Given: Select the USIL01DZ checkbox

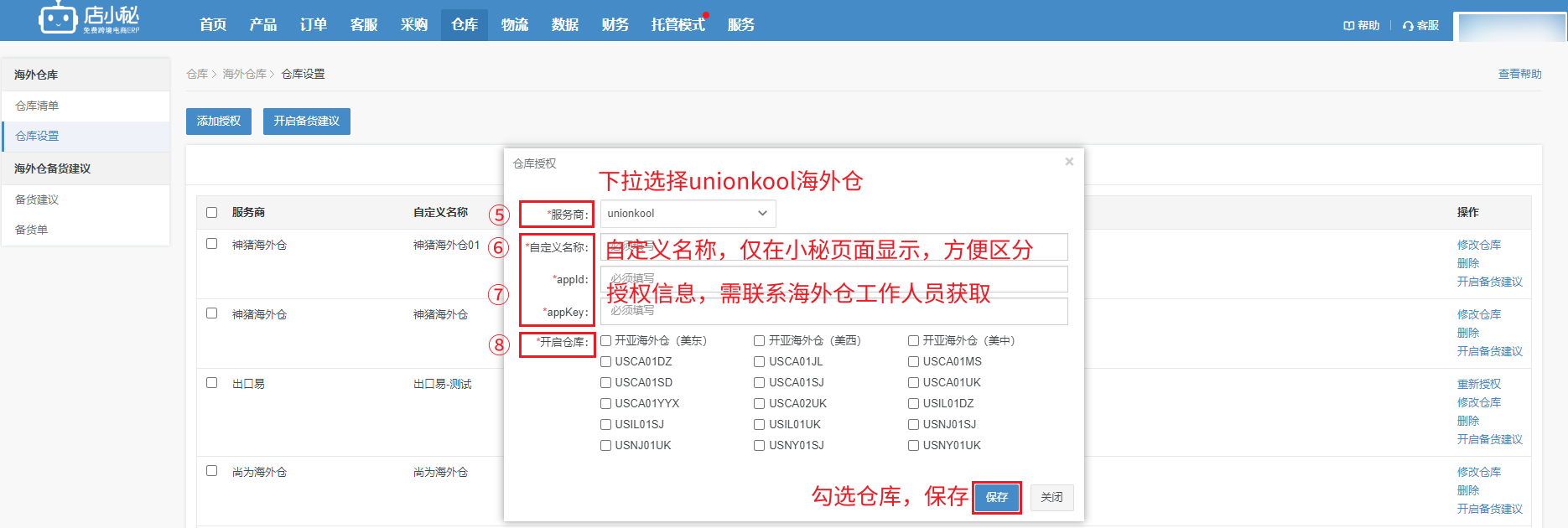Looking at the screenshot, I should coord(913,403).
